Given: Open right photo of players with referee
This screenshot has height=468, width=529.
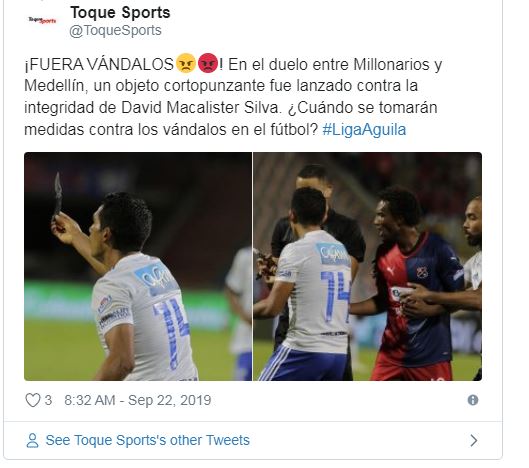Looking at the screenshot, I should pos(367,267).
